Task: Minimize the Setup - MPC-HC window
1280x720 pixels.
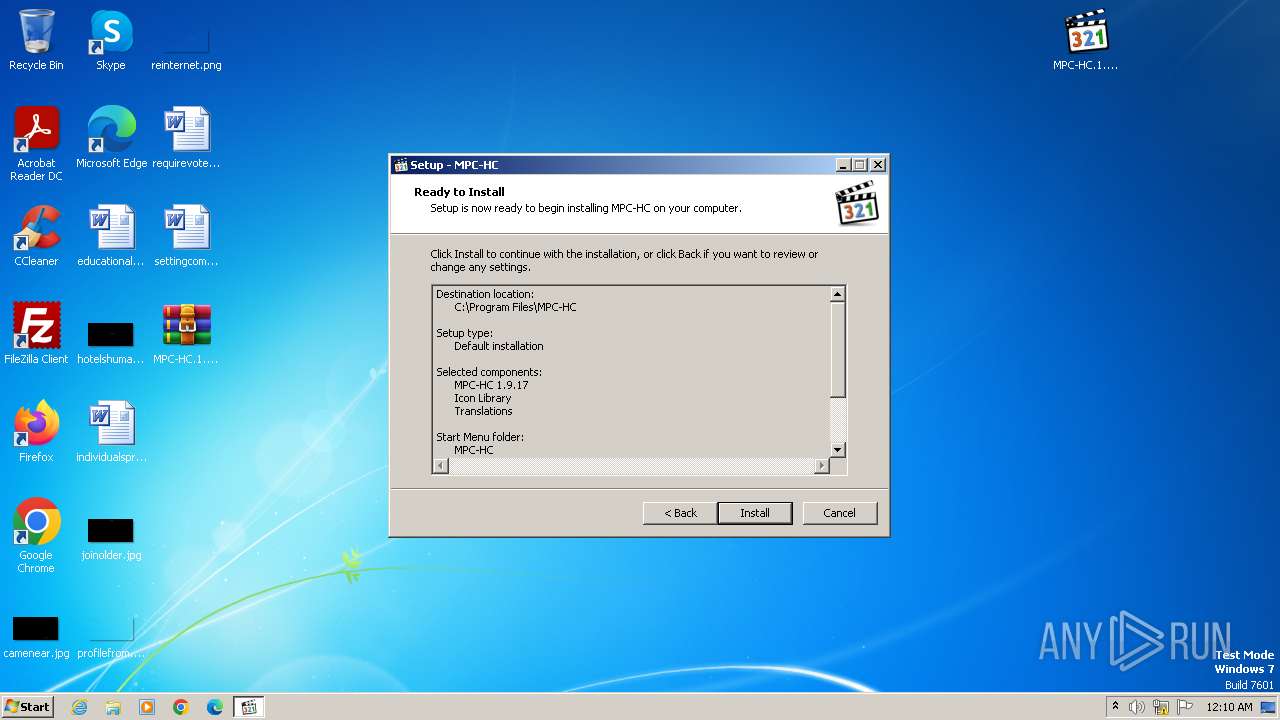Action: (x=843, y=165)
